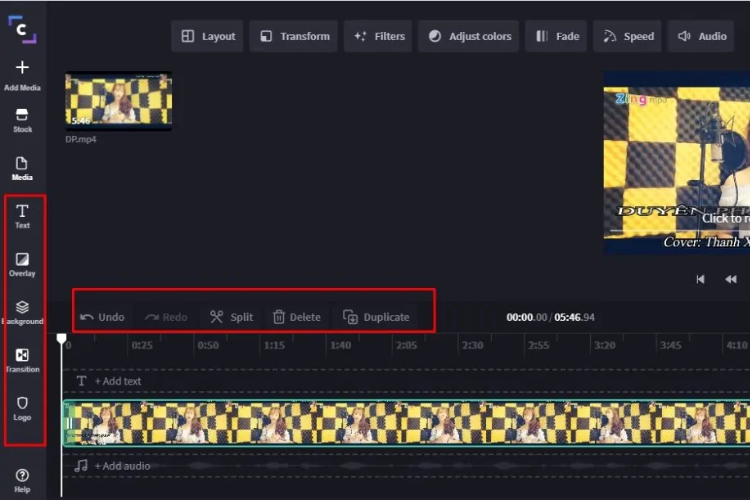
Task: Delete the selected clip
Action: click(297, 317)
